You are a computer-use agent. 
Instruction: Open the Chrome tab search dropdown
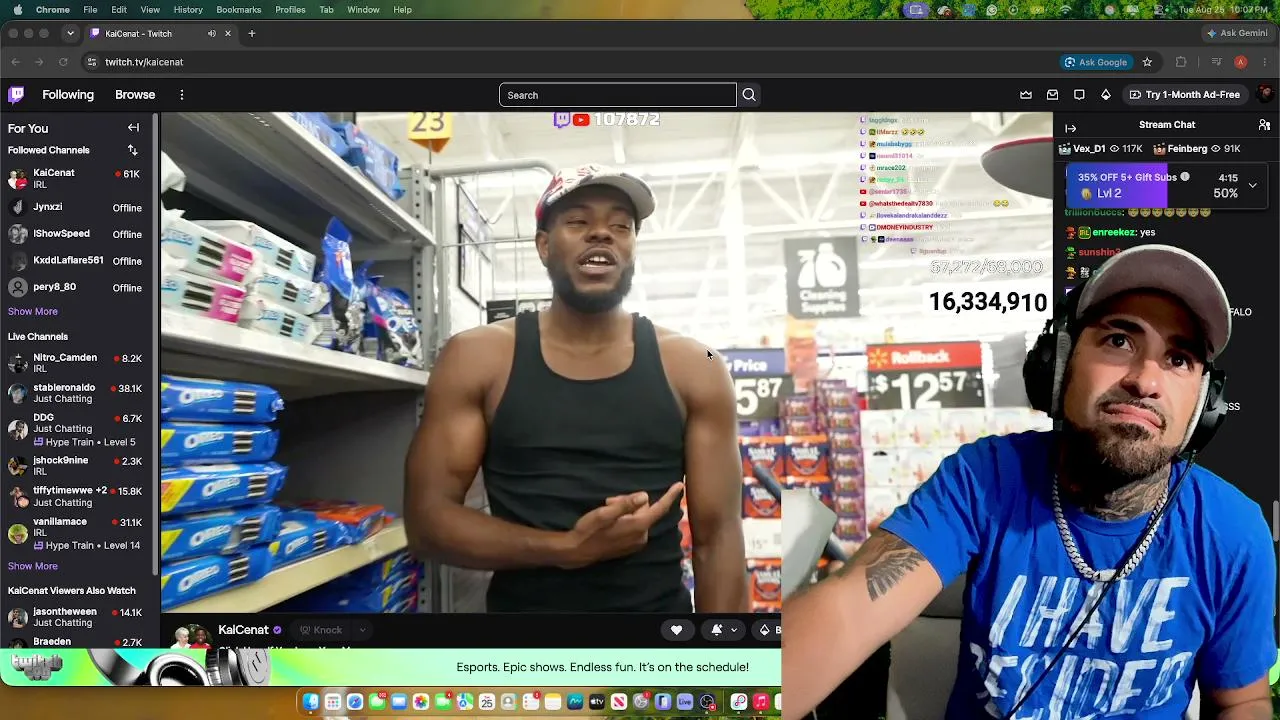coord(70,34)
